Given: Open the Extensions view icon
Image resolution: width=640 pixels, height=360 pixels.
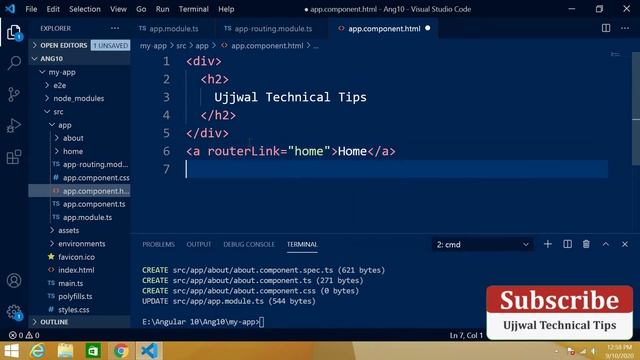Looking at the screenshot, I should click(x=14, y=157).
